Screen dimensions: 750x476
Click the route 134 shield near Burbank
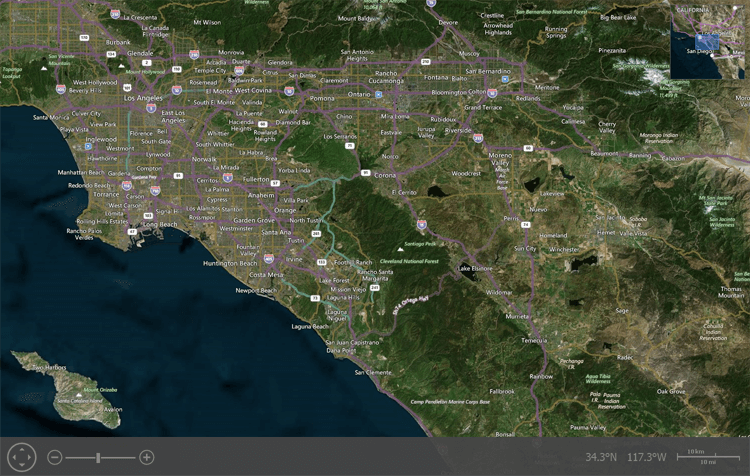111,55
